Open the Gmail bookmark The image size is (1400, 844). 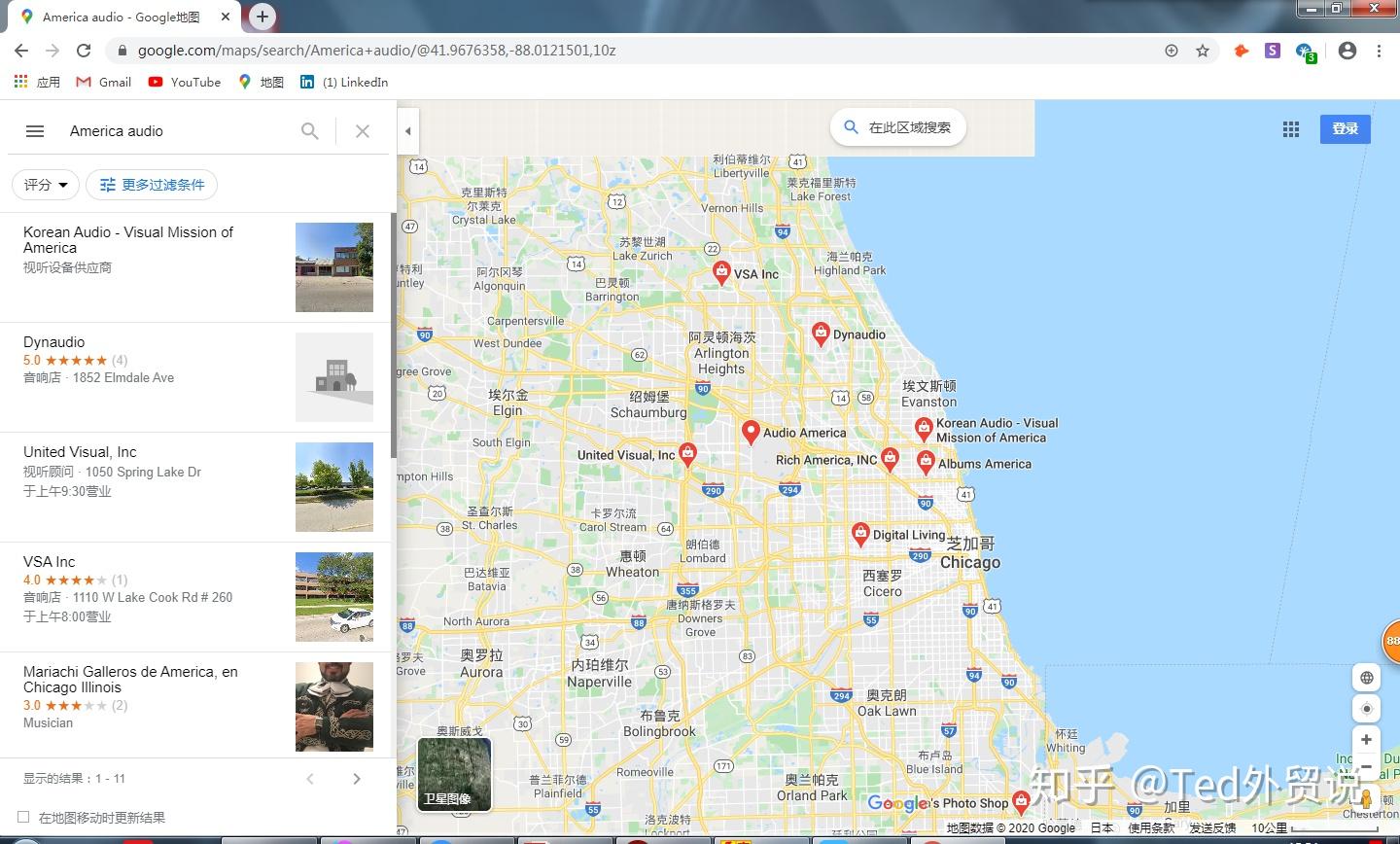coord(104,83)
